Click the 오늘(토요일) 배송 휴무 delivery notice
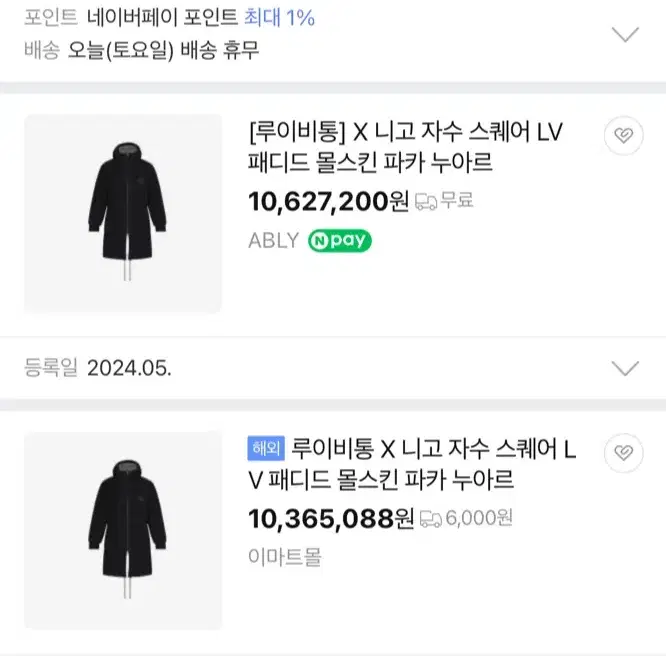Screen dimensions: 666x666 (x=163, y=51)
